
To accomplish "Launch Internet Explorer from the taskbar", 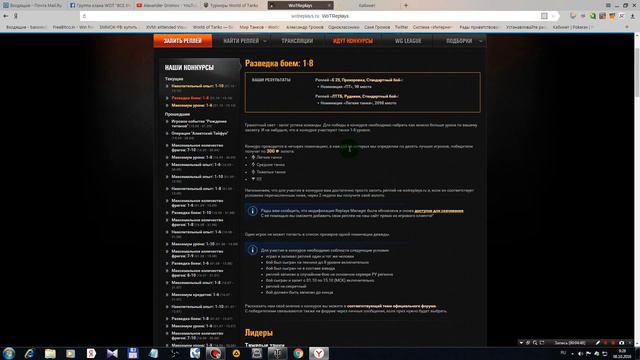I will pyautogui.click(x=29, y=353).
